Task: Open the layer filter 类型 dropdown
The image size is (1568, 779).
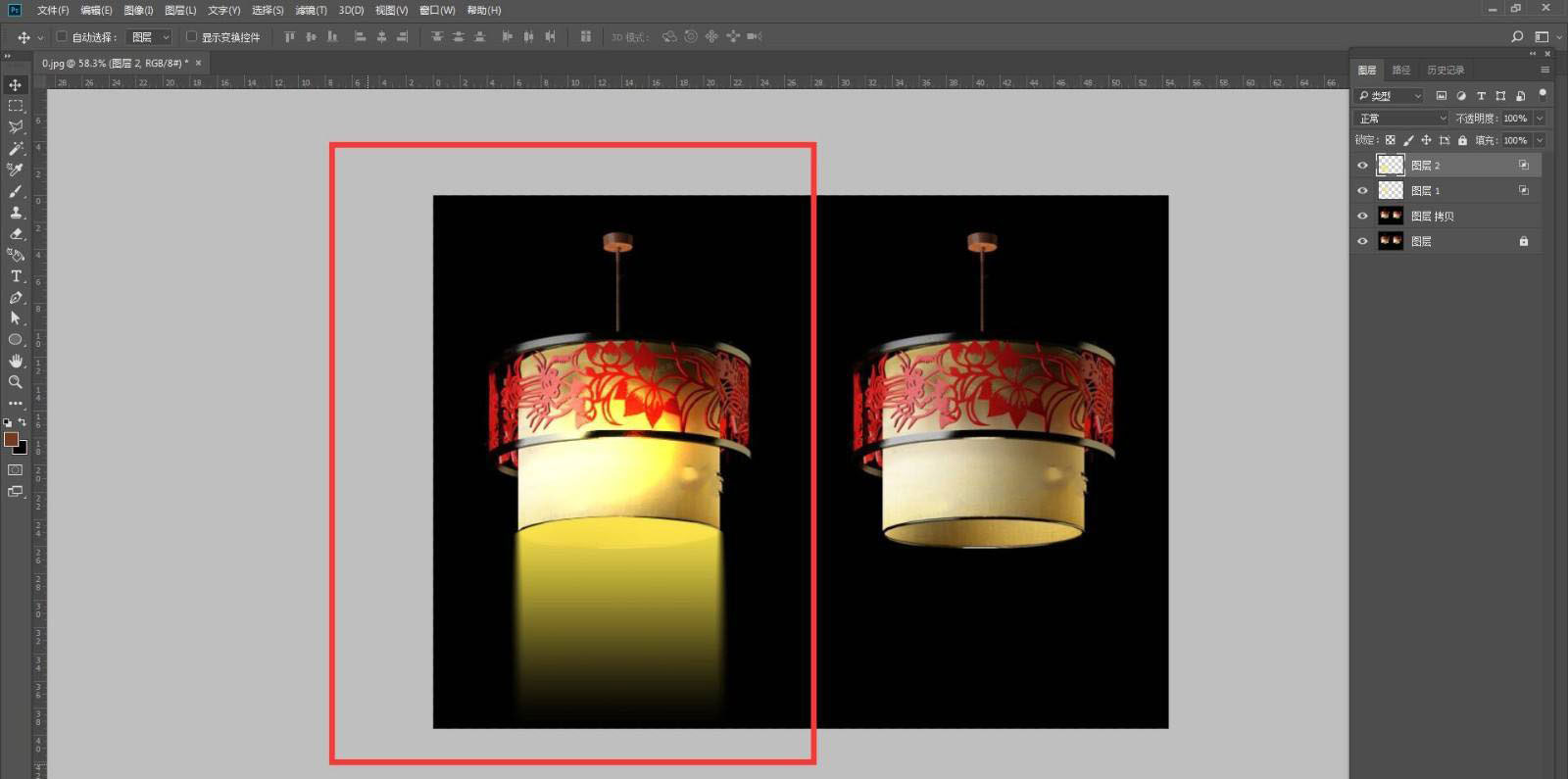Action: (x=1389, y=95)
